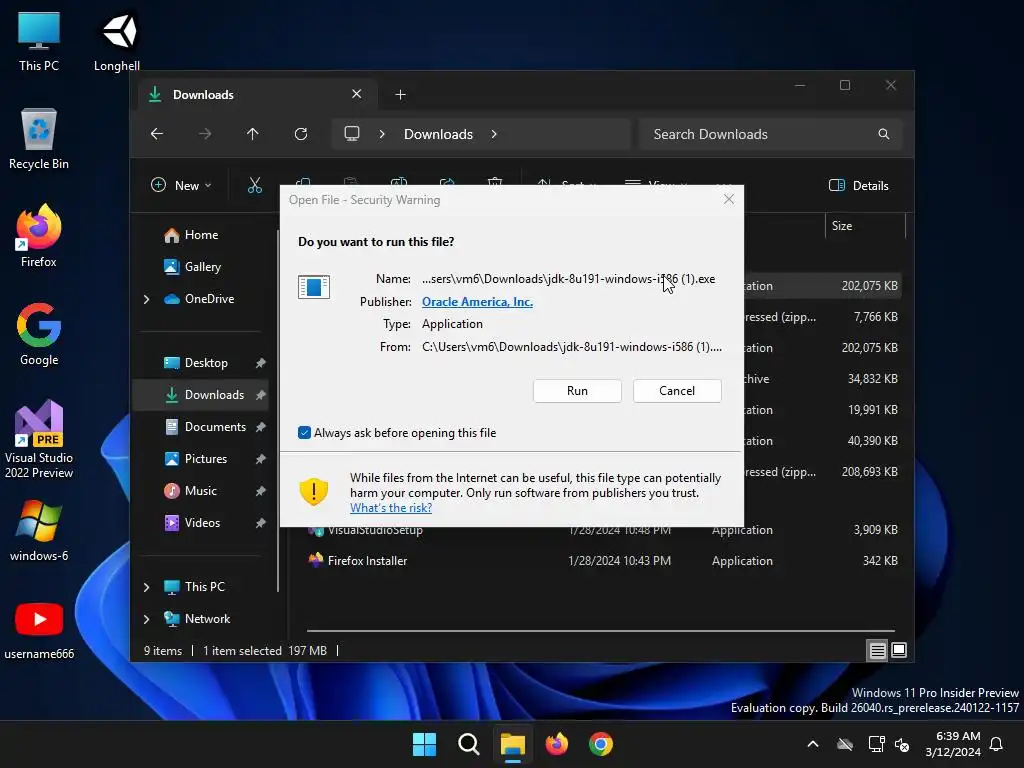
Task: Click the OneDrive tray cloud icon
Action: 845,744
